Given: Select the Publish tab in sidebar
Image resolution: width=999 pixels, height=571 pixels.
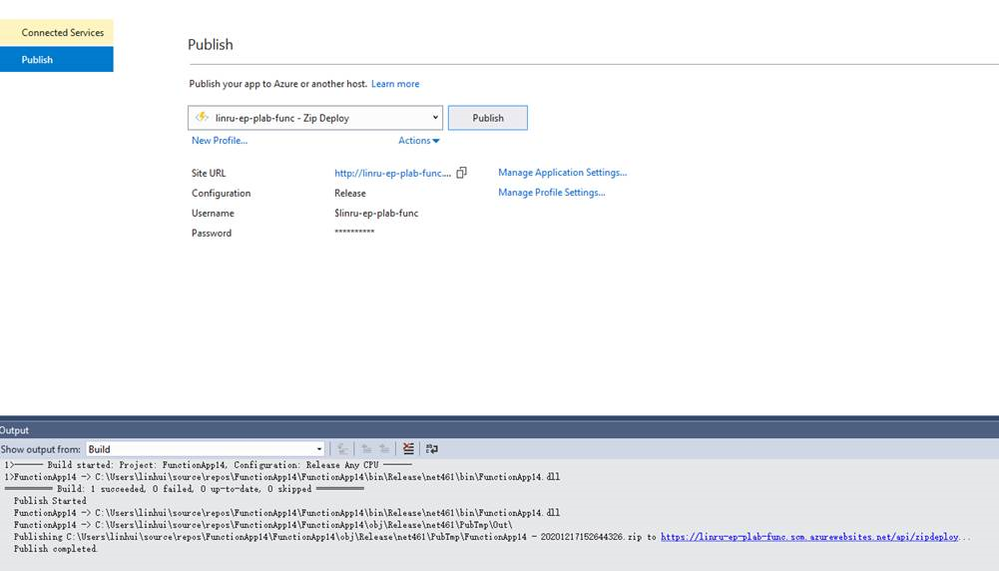Looking at the screenshot, I should tap(57, 59).
